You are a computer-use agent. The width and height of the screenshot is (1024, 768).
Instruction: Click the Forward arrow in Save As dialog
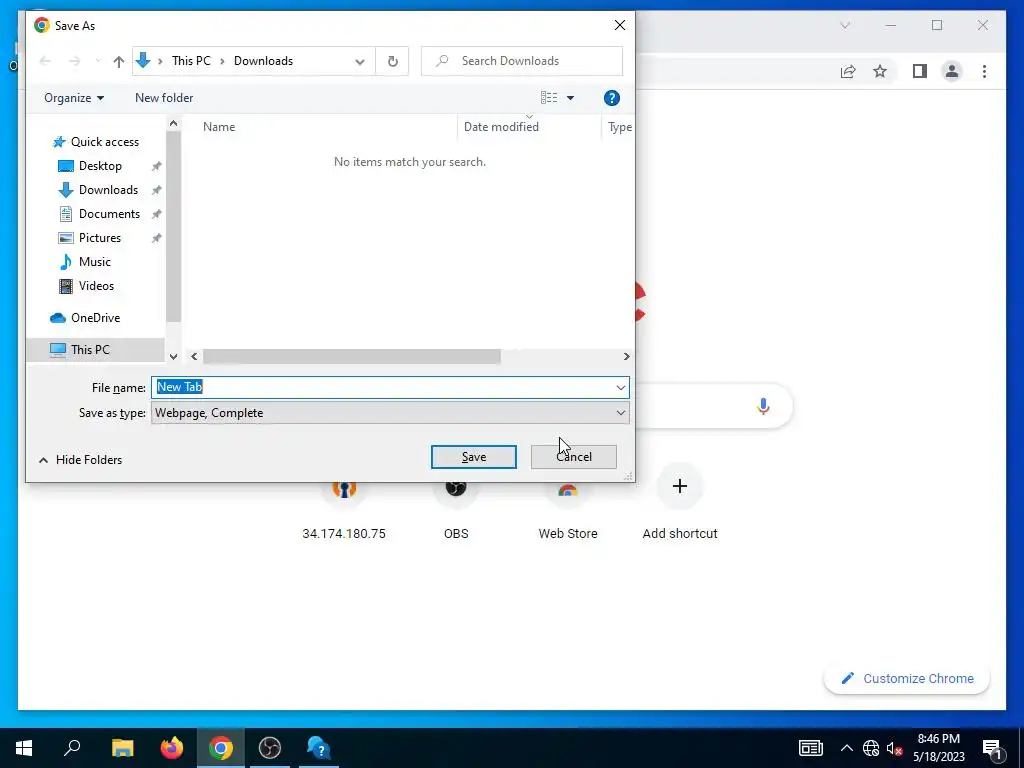coord(74,61)
